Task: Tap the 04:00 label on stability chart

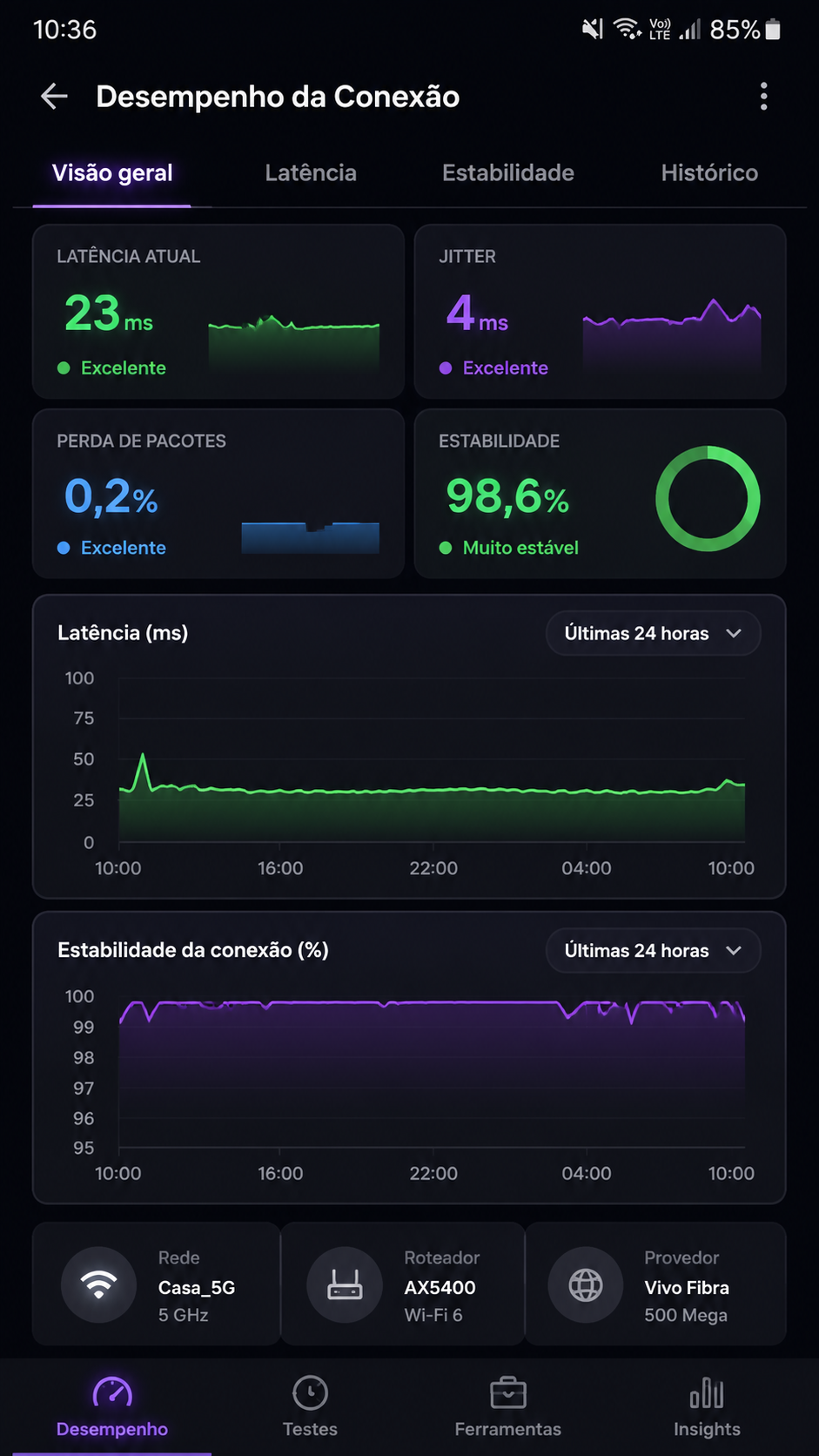Action: 587,1173
